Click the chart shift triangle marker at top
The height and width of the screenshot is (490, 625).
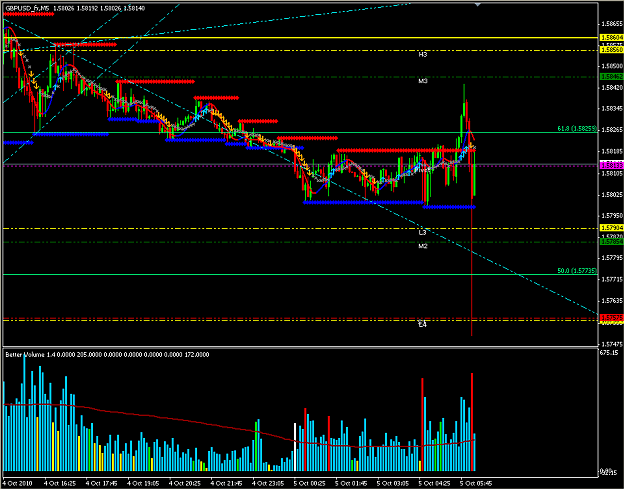point(478,4)
